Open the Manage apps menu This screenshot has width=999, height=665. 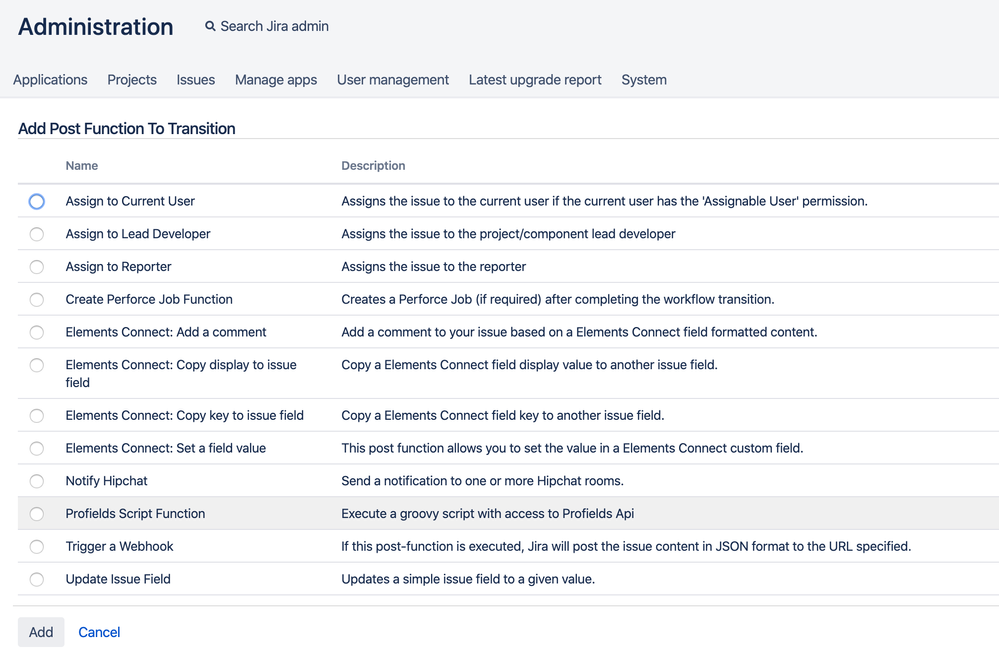point(276,80)
